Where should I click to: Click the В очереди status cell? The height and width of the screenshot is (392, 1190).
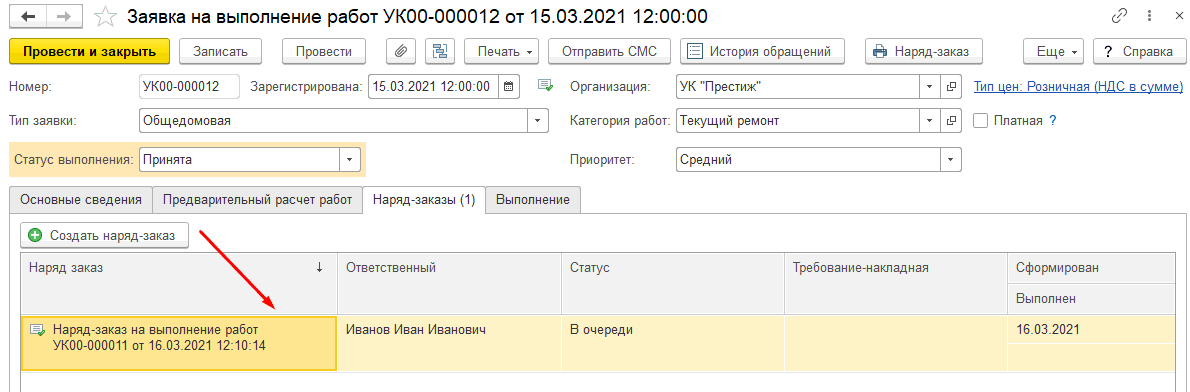pos(672,343)
